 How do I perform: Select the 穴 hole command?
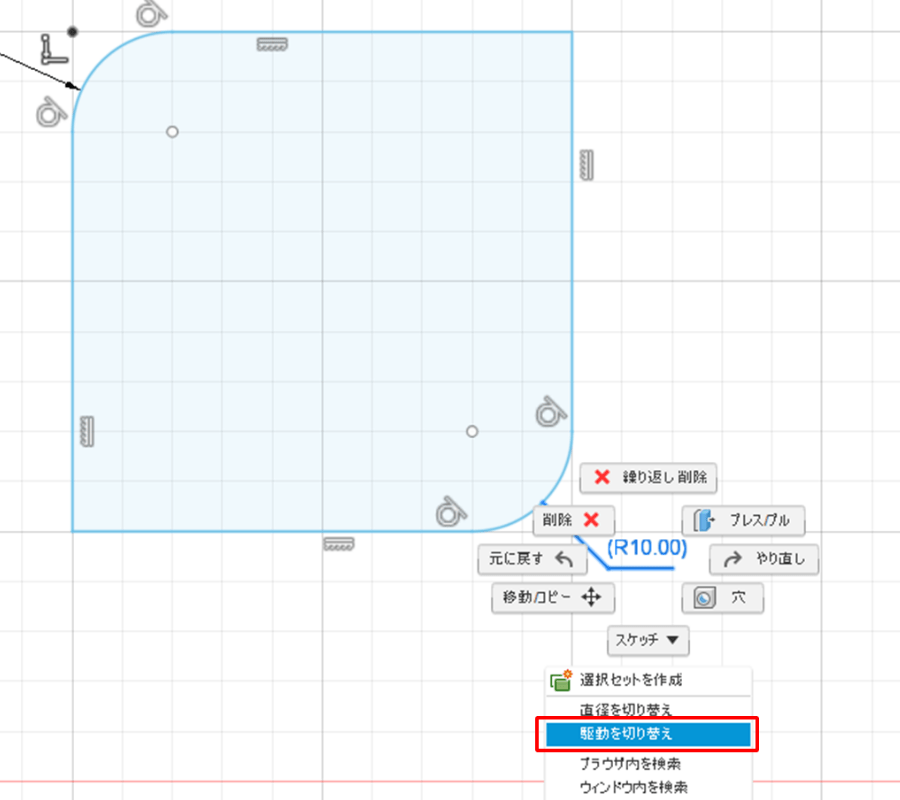723,598
